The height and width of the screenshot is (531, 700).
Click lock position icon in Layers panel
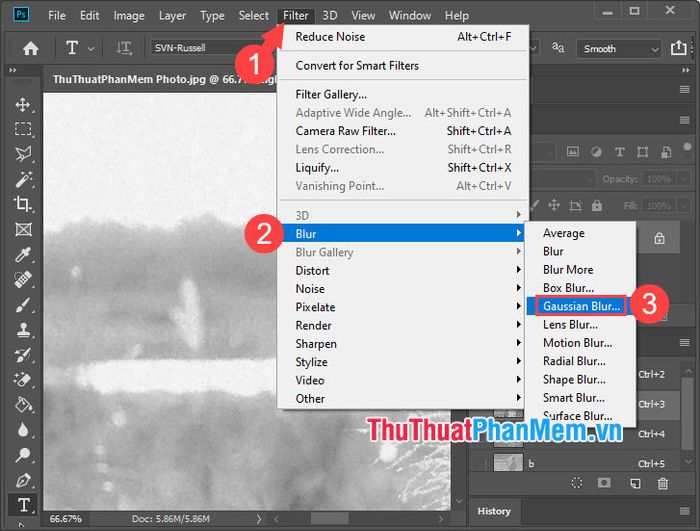point(554,205)
